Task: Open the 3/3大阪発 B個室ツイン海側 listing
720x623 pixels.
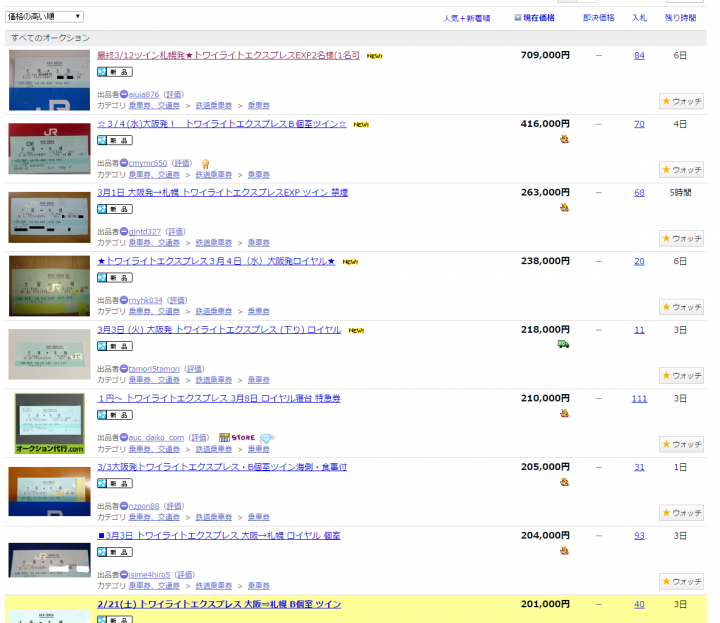Action: (x=222, y=467)
